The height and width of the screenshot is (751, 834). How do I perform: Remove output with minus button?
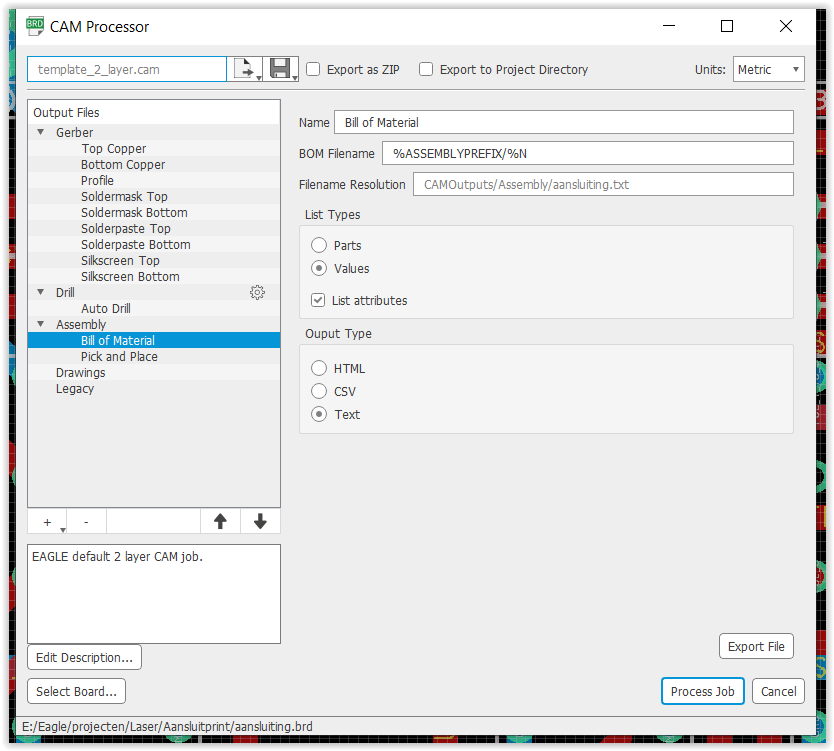(x=86, y=522)
